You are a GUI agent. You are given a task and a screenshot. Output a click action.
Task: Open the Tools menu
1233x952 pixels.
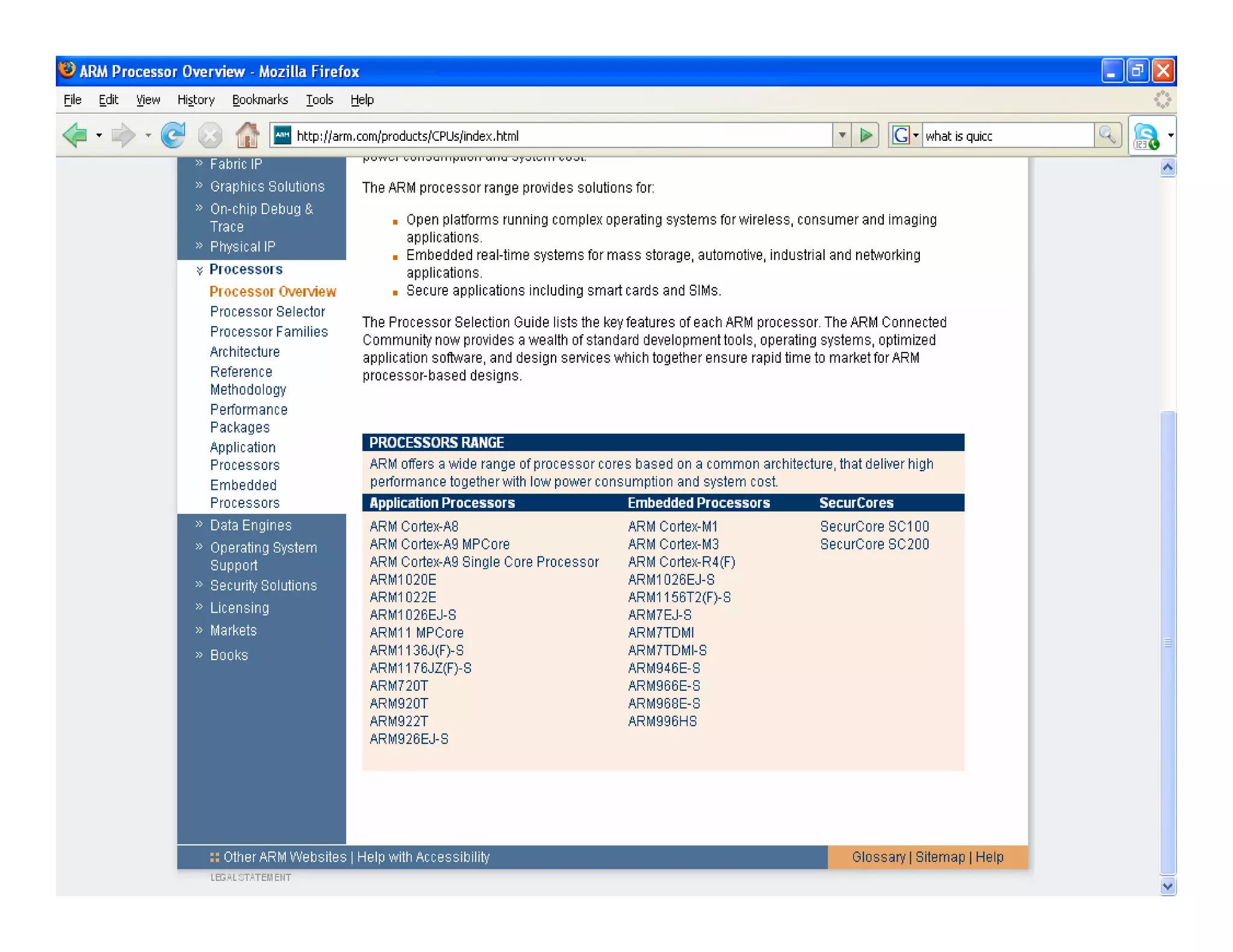(319, 100)
